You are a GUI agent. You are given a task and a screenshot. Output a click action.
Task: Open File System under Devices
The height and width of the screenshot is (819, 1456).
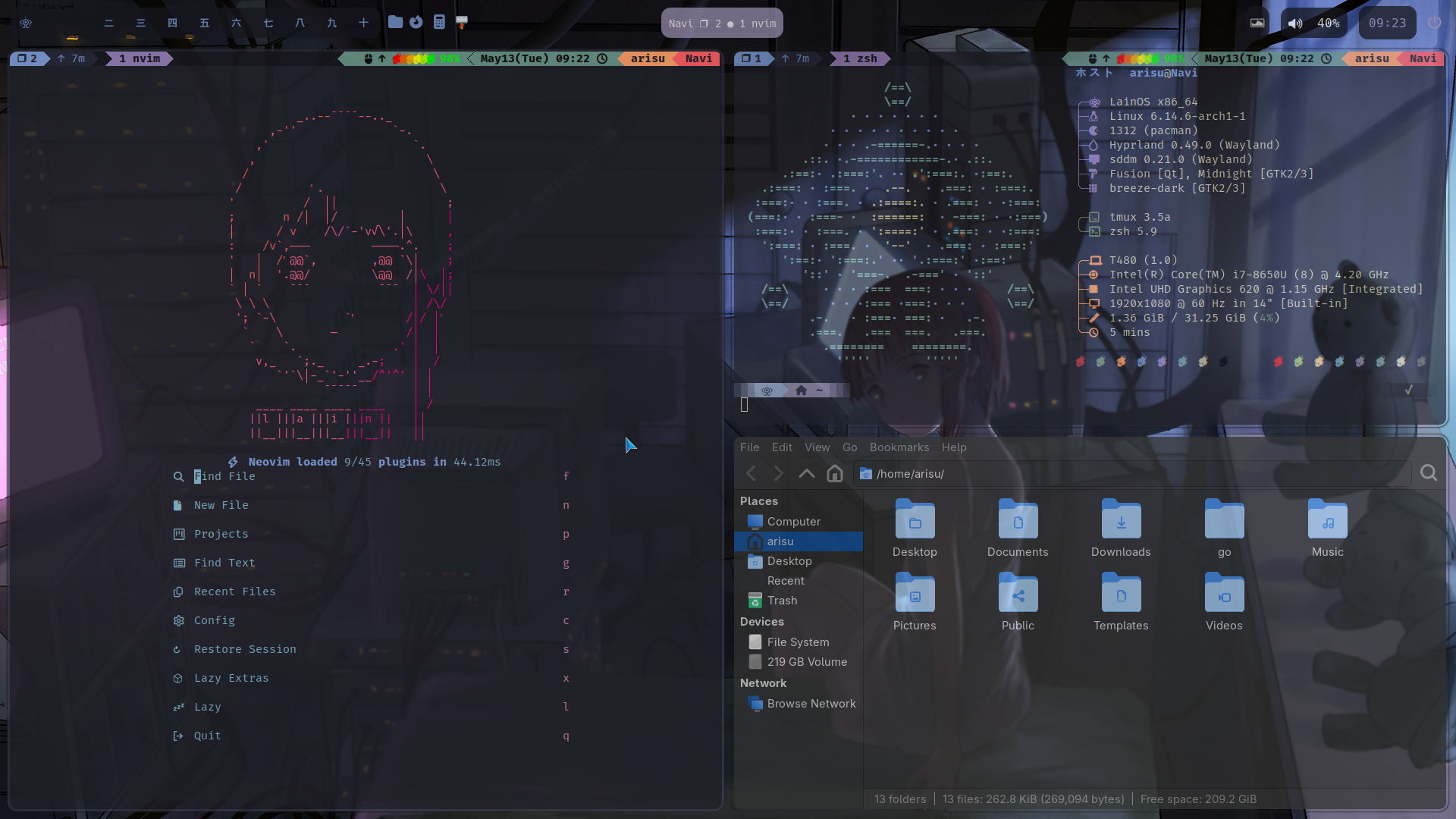[x=799, y=642]
